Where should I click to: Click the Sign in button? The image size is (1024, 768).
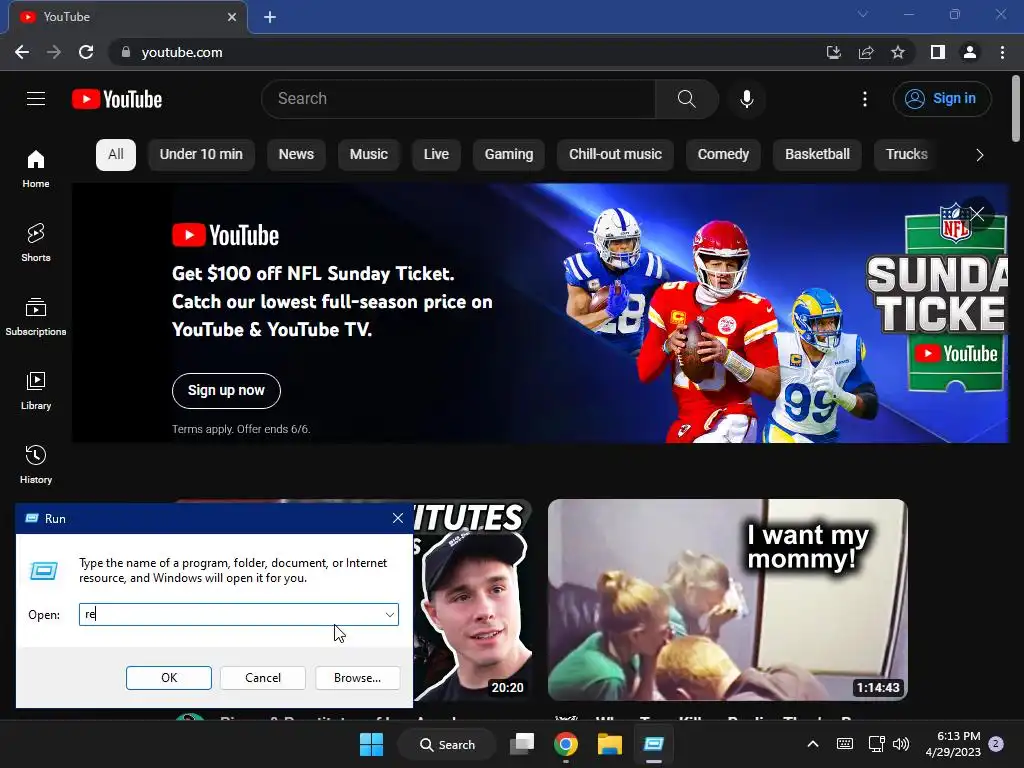[942, 99]
